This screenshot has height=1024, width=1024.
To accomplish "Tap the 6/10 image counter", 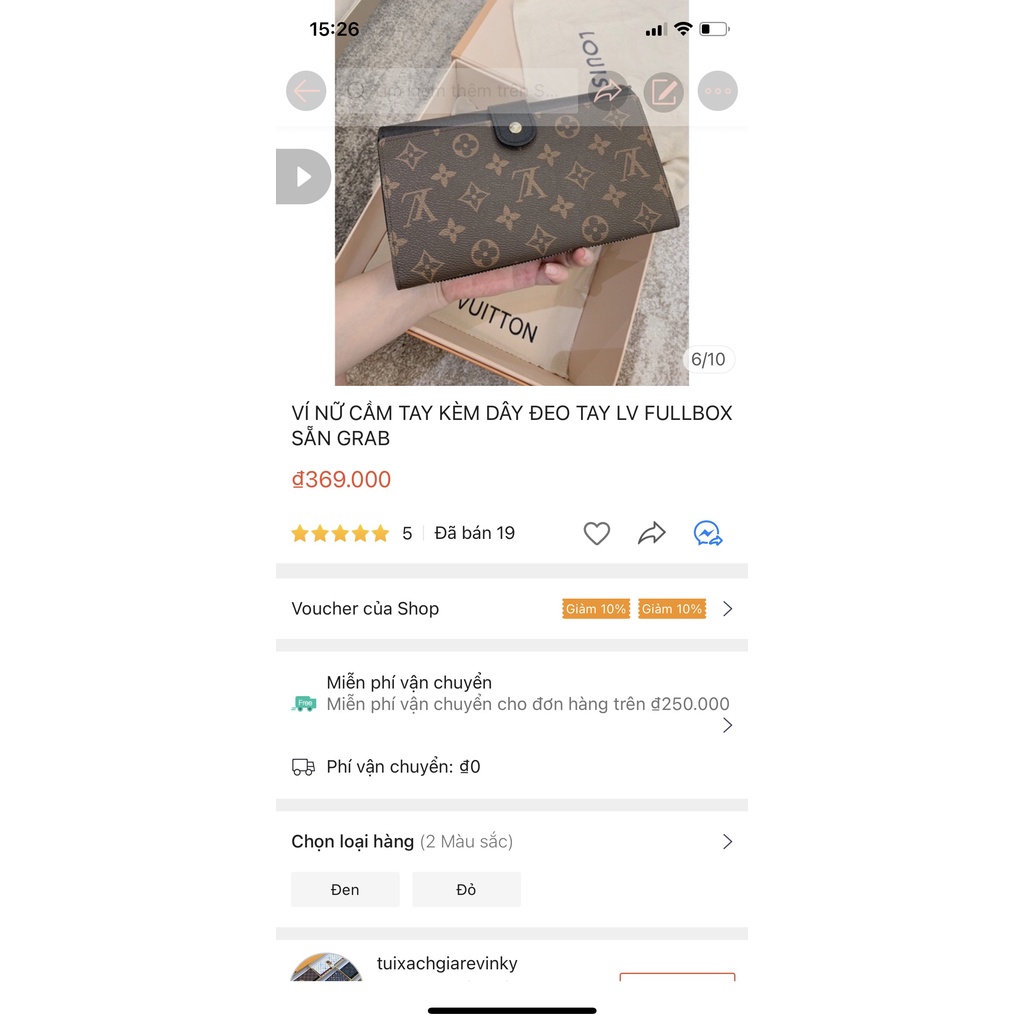I will (709, 359).
